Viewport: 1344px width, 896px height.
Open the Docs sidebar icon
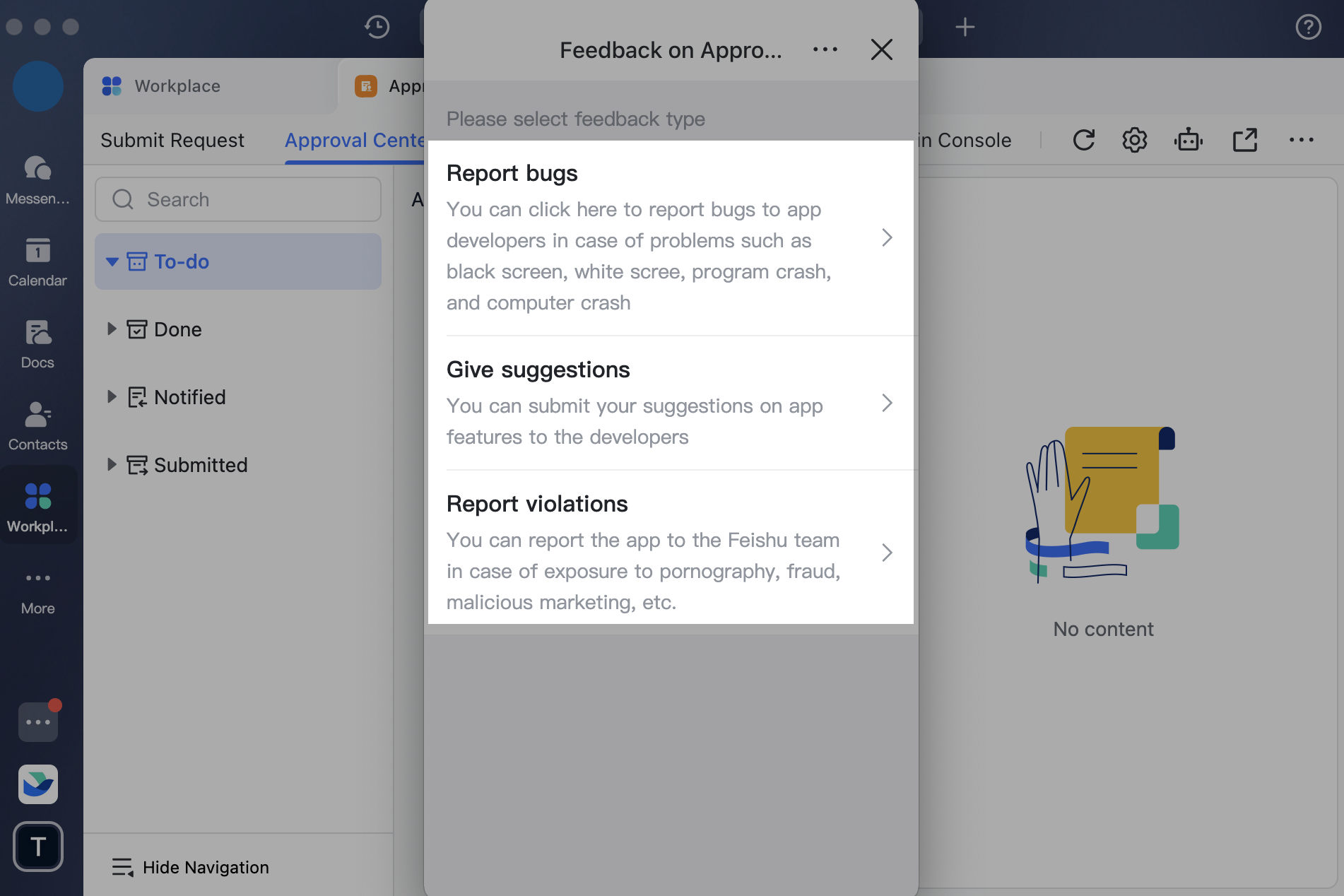pyautogui.click(x=37, y=342)
